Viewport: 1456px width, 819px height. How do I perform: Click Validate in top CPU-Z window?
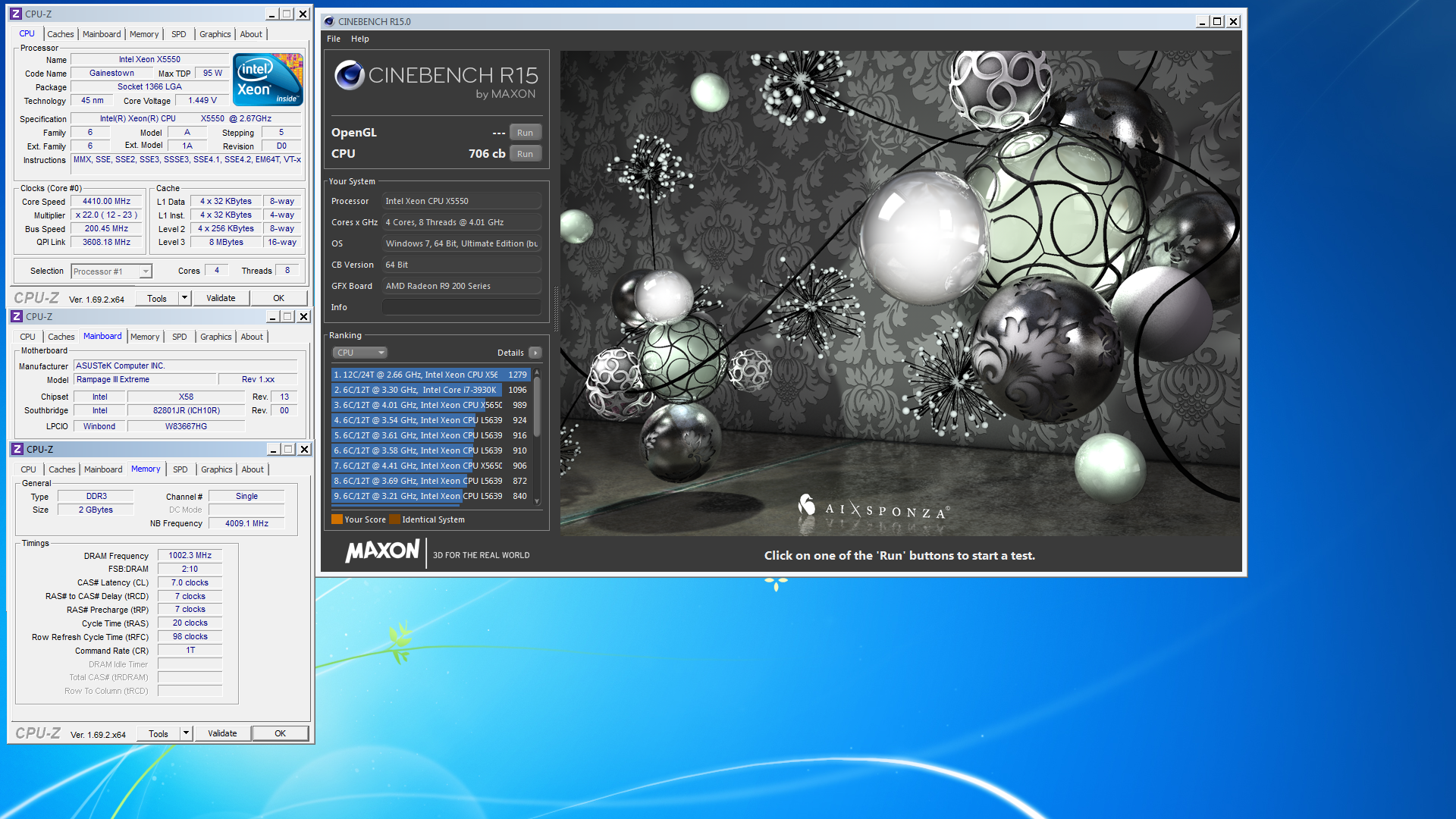221,298
